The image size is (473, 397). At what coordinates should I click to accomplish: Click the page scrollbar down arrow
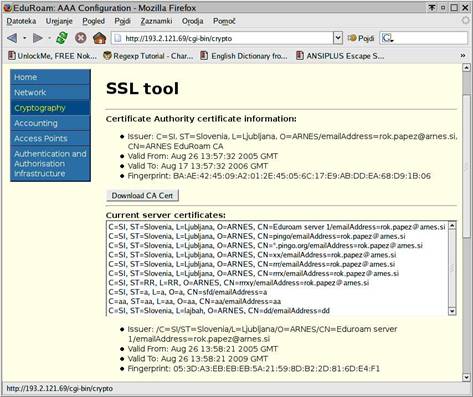[x=466, y=377]
